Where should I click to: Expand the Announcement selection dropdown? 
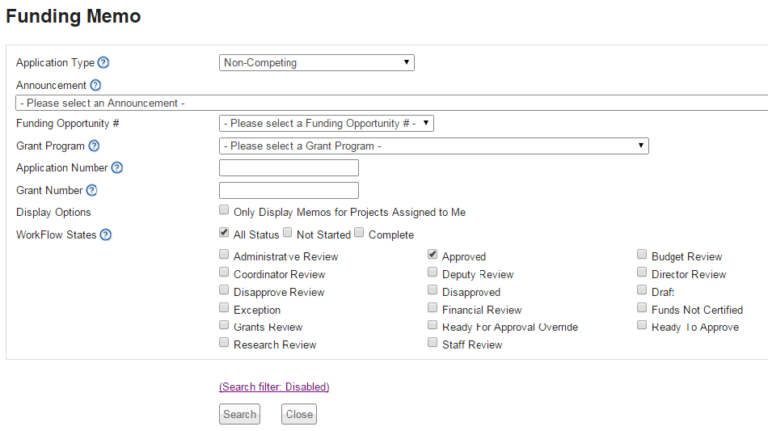(x=390, y=103)
